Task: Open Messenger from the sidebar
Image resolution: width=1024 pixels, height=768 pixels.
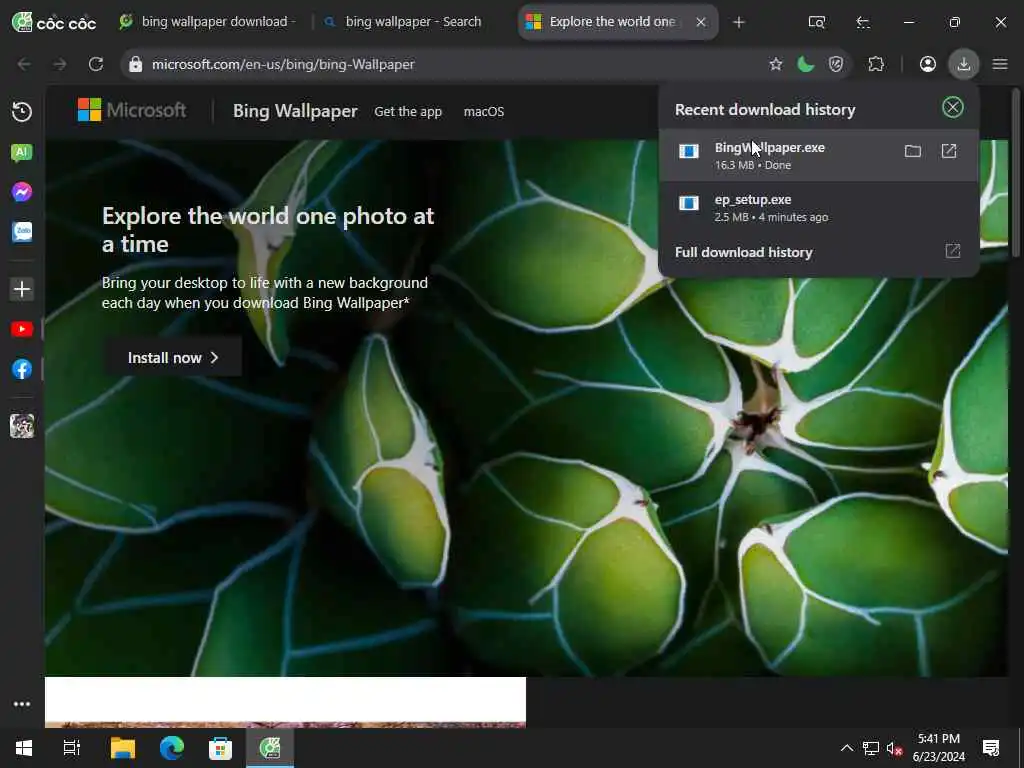Action: 22,192
